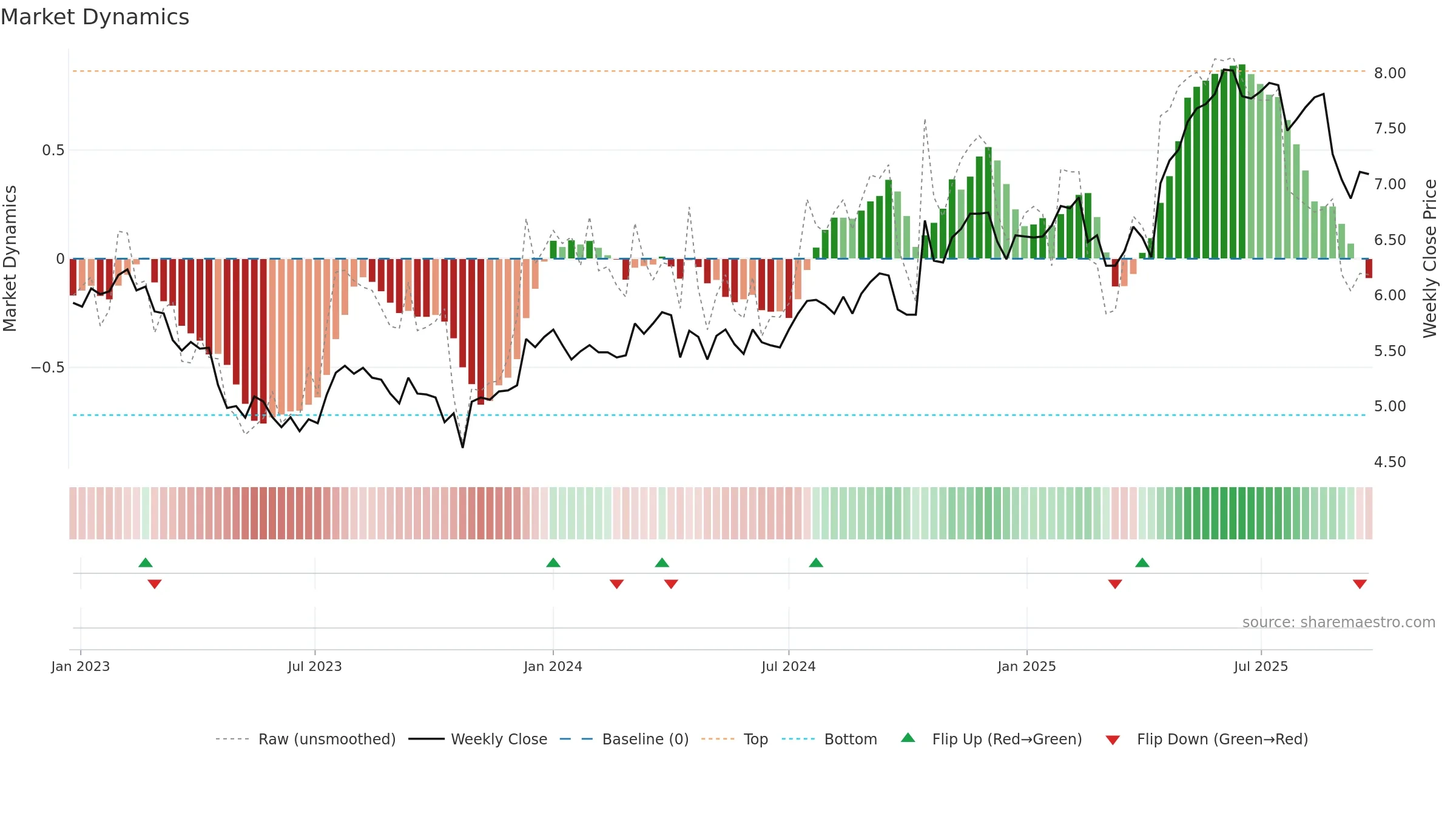Toggle the Top legend entry
This screenshot has width=1456, height=819.
[735, 739]
